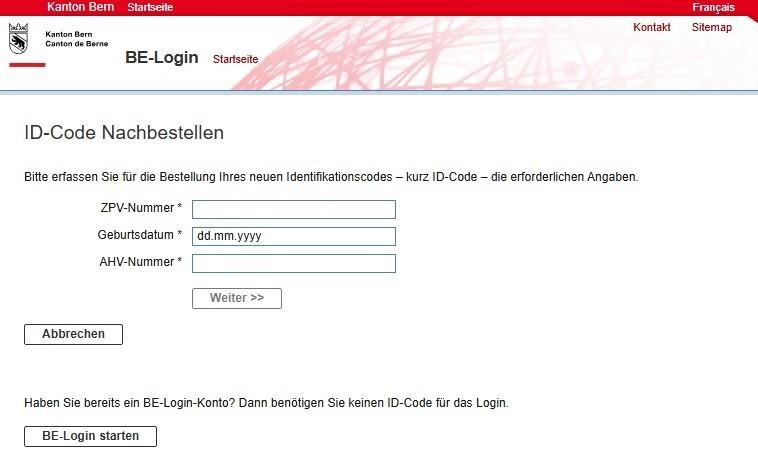Image resolution: width=758 pixels, height=456 pixels.
Task: Open the Kanton Bern link in top bar
Action: (81, 7)
